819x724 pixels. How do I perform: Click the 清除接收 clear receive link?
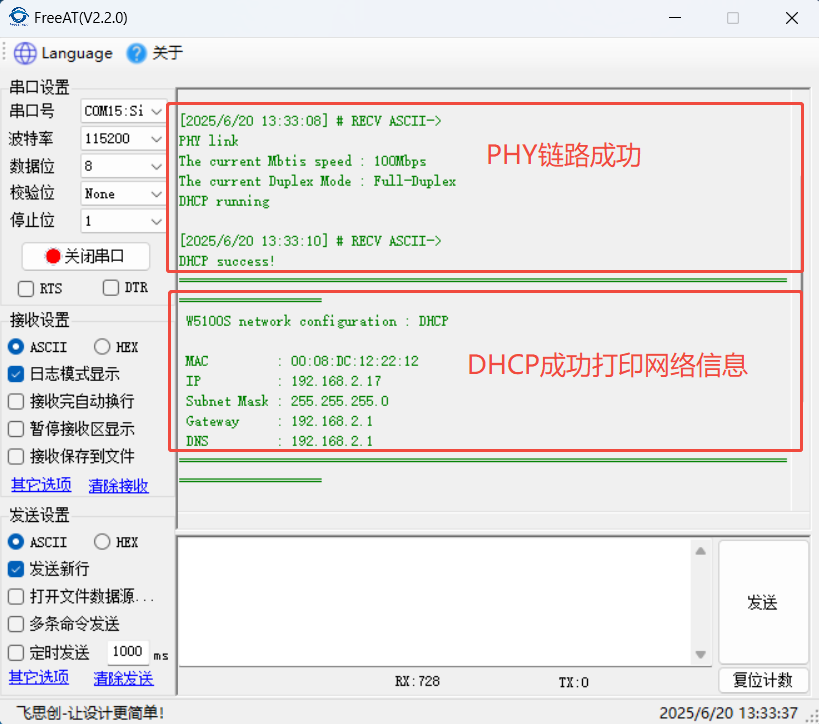pyautogui.click(x=119, y=486)
